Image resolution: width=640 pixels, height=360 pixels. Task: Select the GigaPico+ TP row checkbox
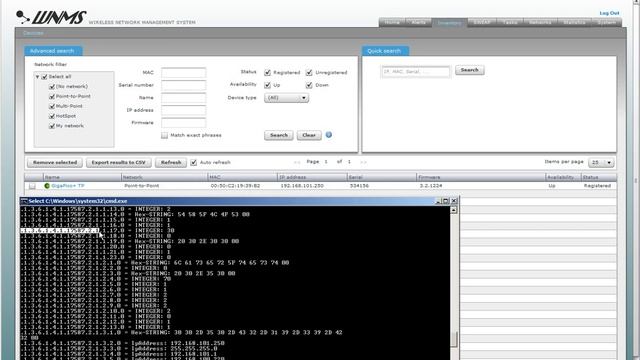point(32,186)
